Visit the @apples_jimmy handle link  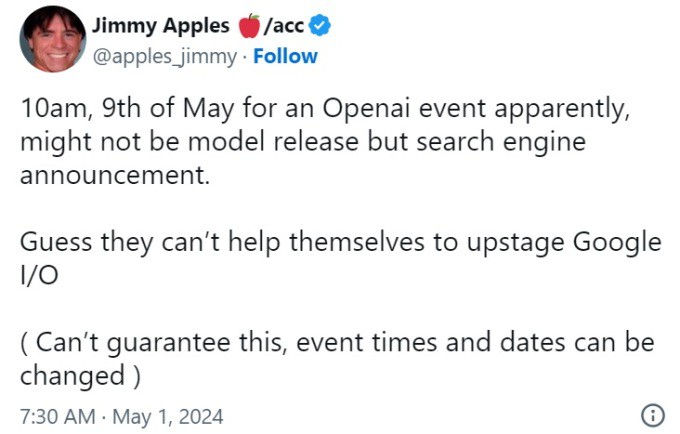point(165,57)
